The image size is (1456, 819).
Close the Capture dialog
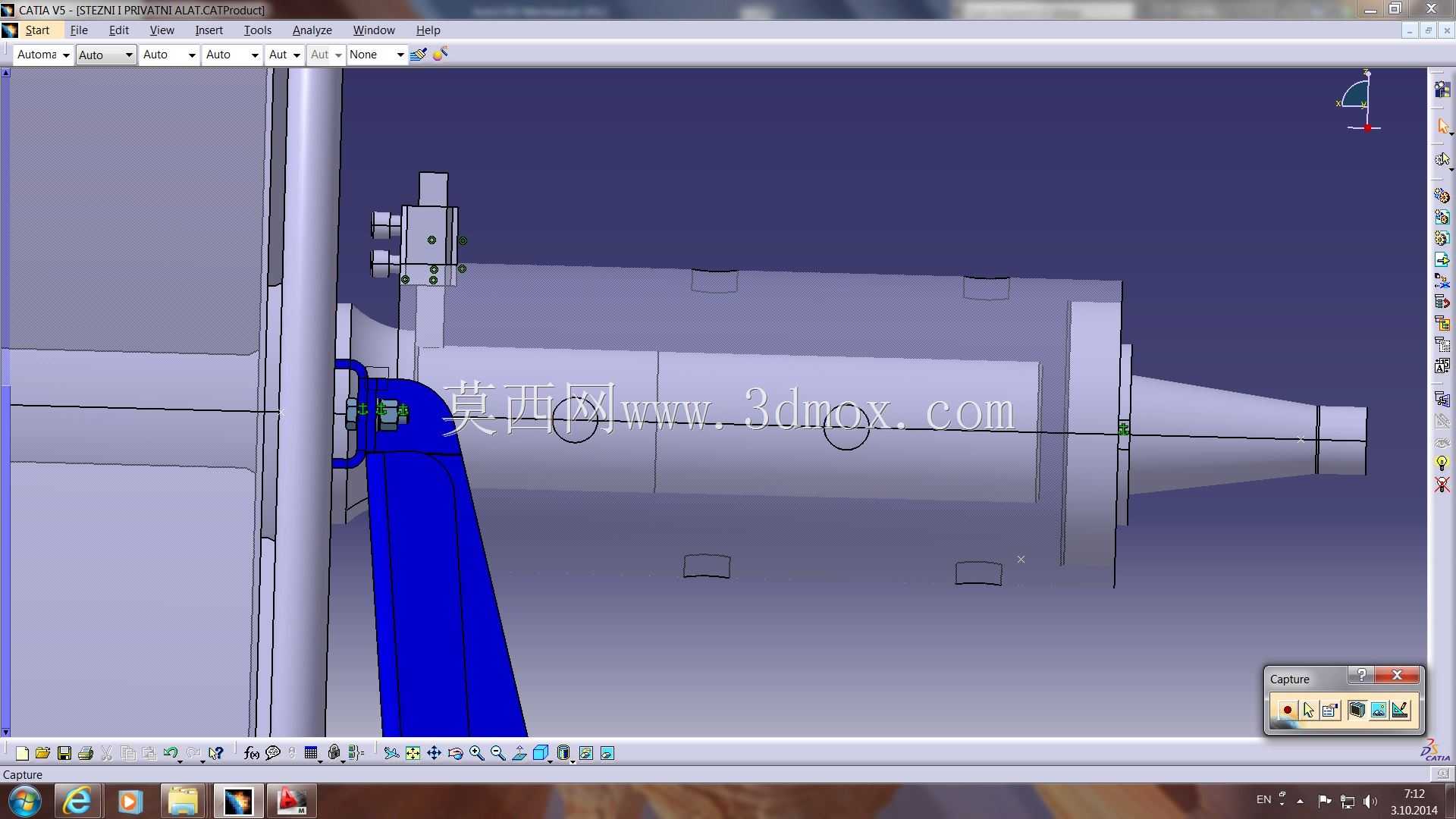[1397, 675]
